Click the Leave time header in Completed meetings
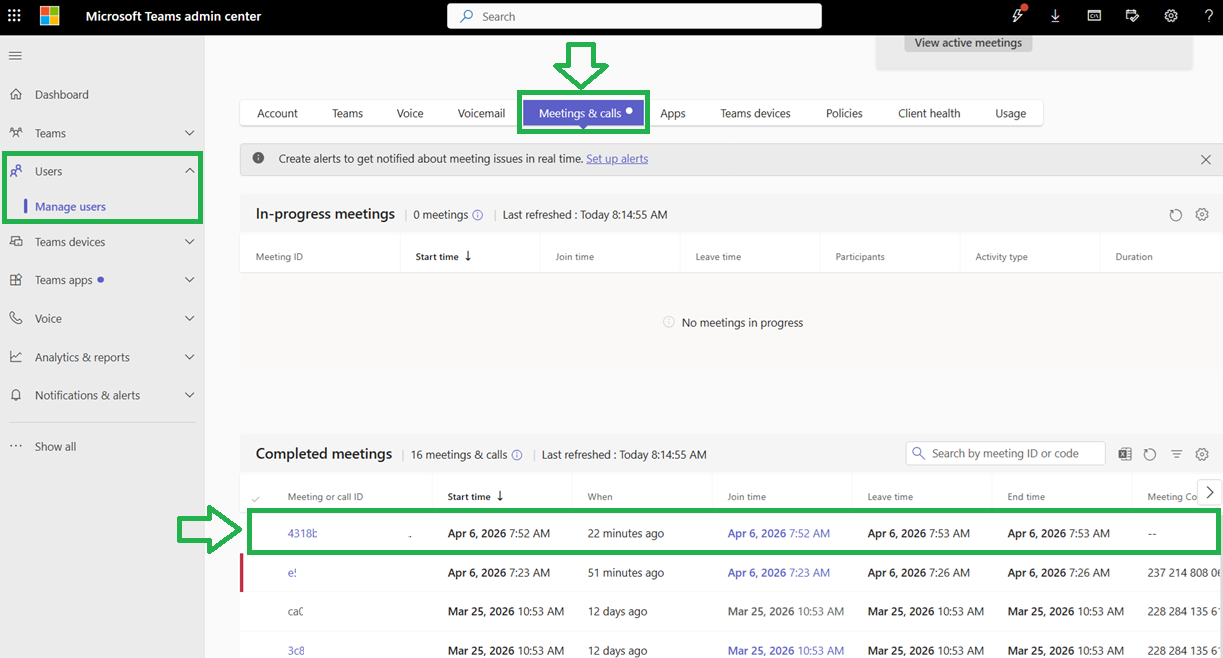The height and width of the screenshot is (658, 1223). [x=890, y=497]
